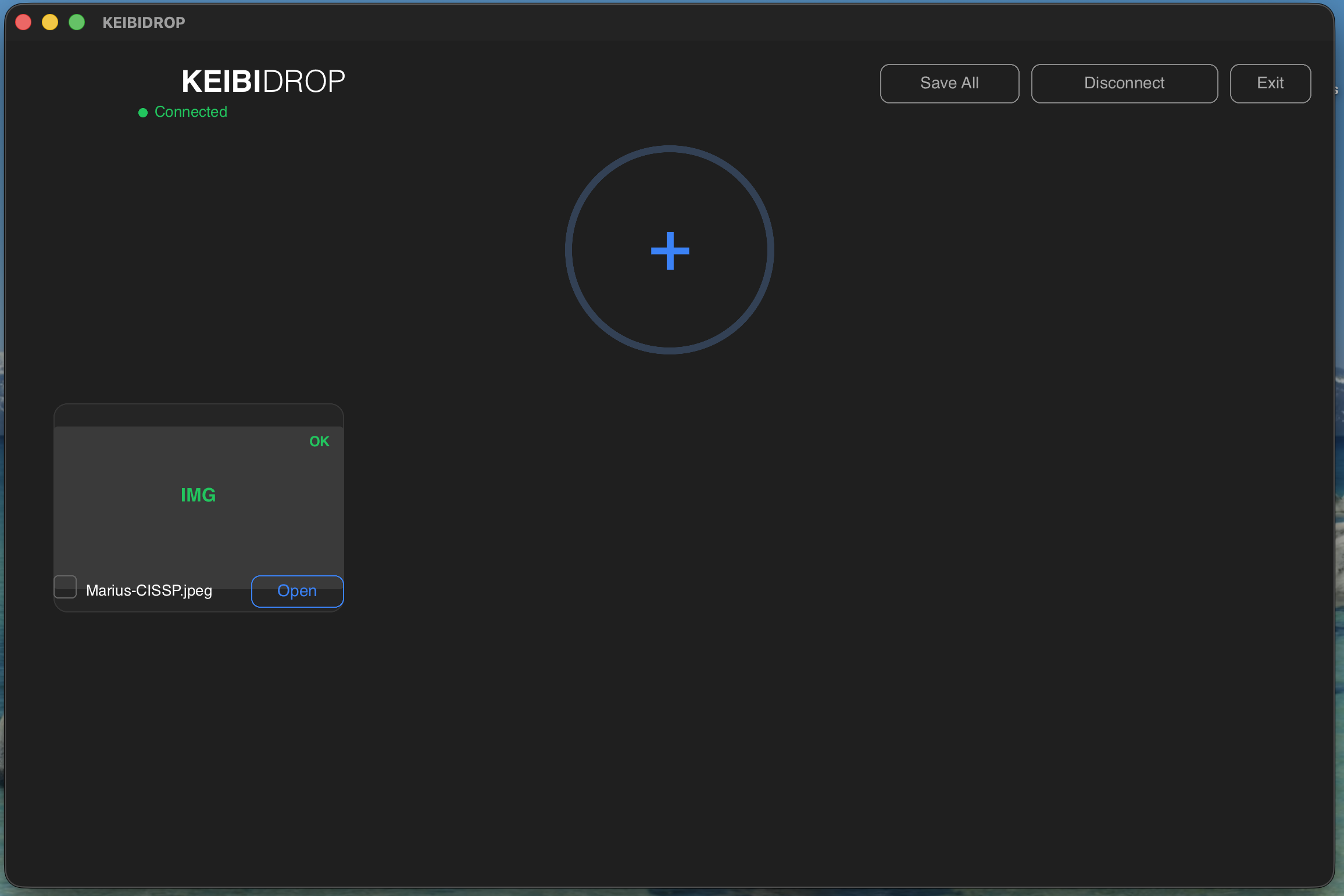Click the green connection status dot
Viewport: 1344px width, 896px height.
[143, 113]
